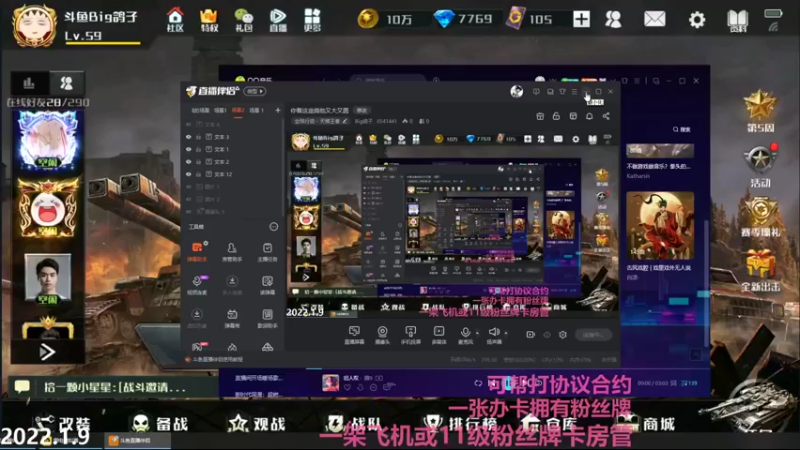Toggle visibility of layer 文本 3
The height and width of the screenshot is (450, 800).
click(x=188, y=137)
